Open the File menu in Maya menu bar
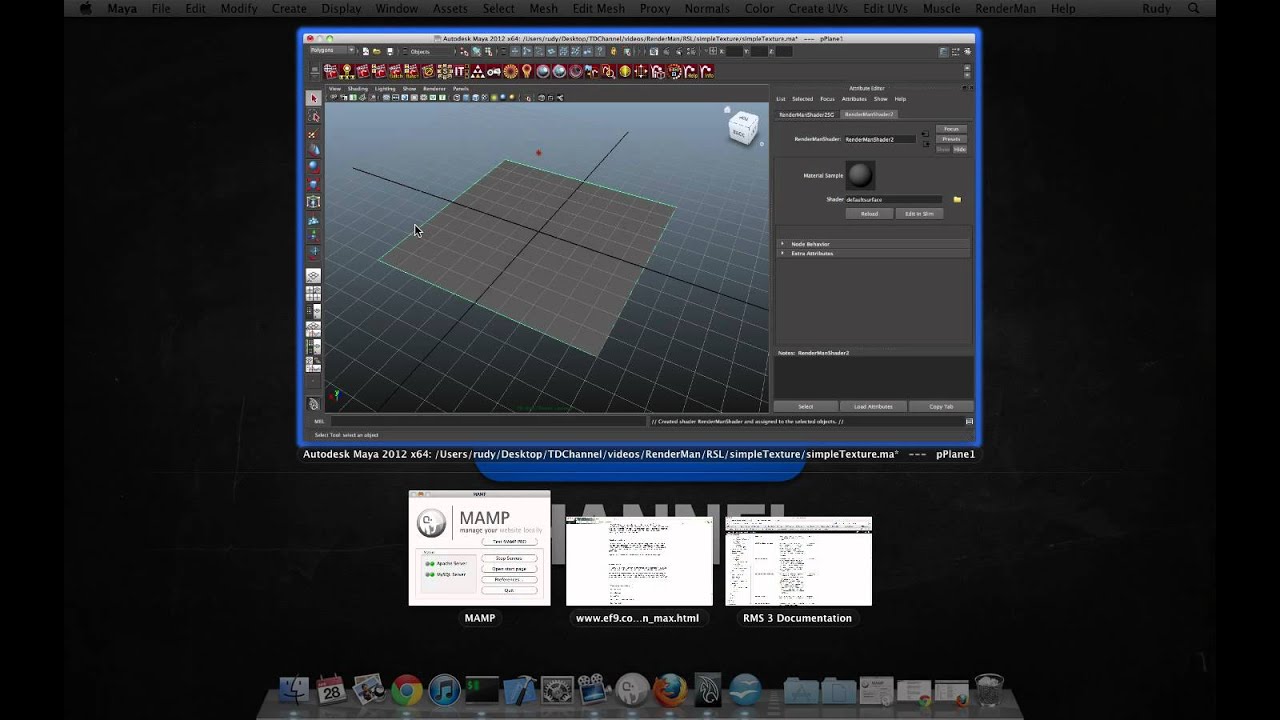 [x=161, y=9]
